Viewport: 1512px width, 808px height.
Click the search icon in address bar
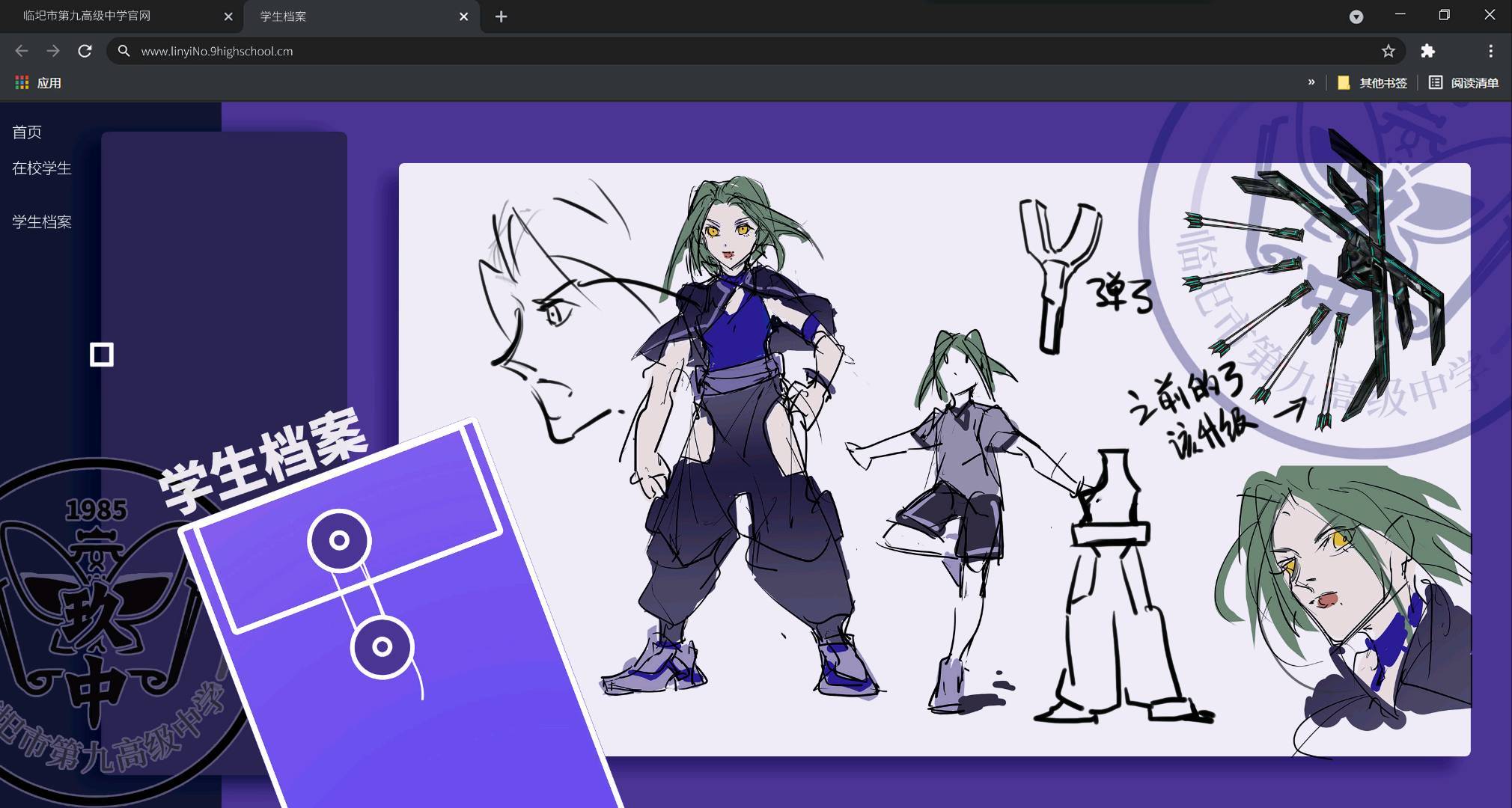(124, 51)
